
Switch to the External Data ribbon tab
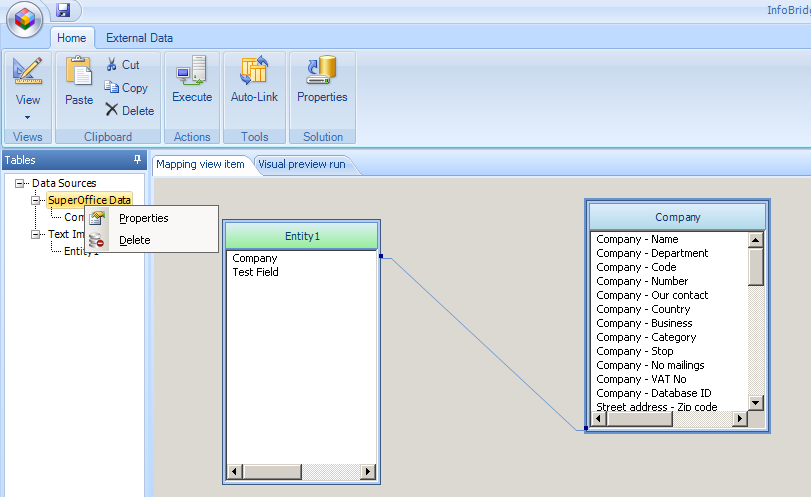coord(139,38)
